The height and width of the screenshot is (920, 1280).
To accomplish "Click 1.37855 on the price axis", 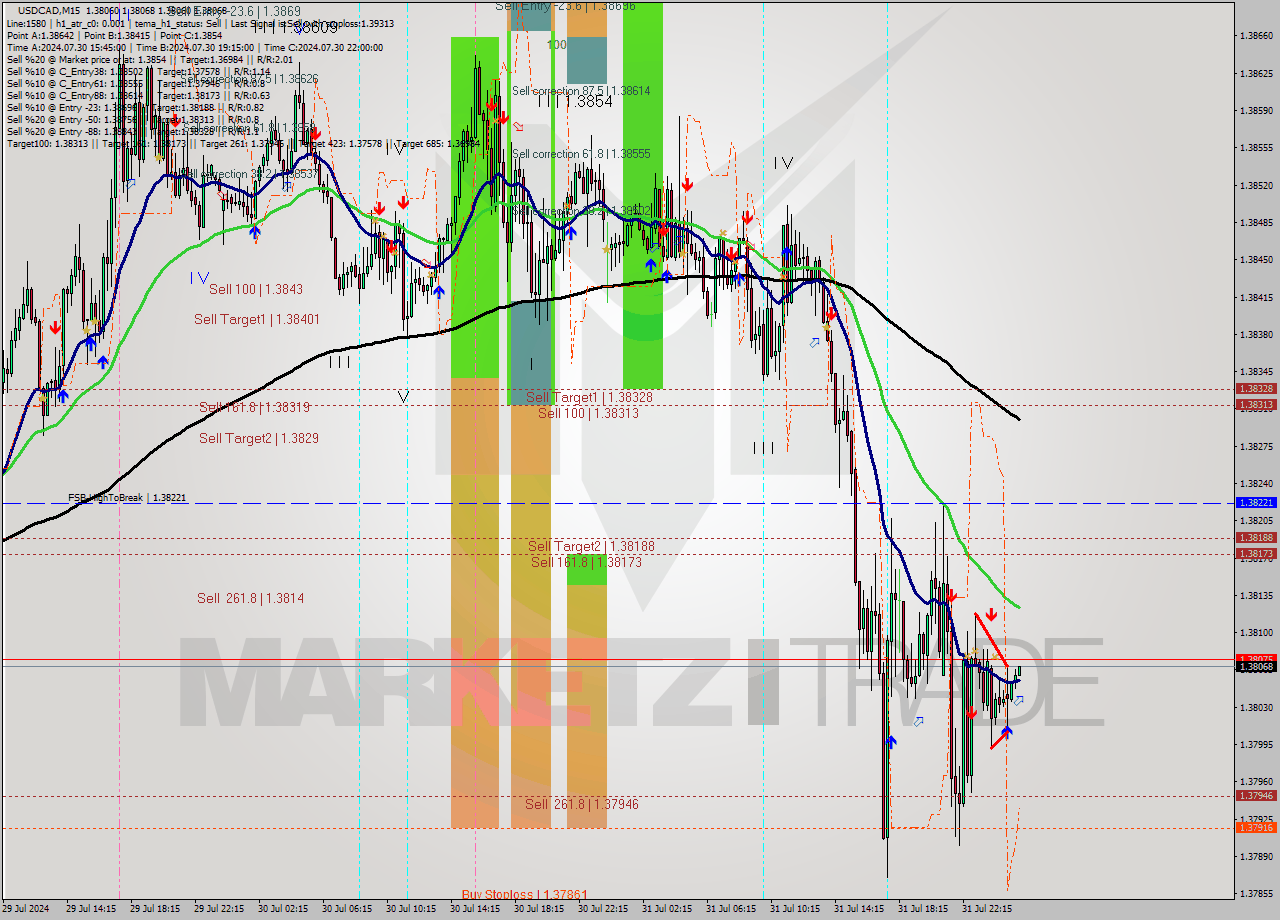I will 1256,894.
